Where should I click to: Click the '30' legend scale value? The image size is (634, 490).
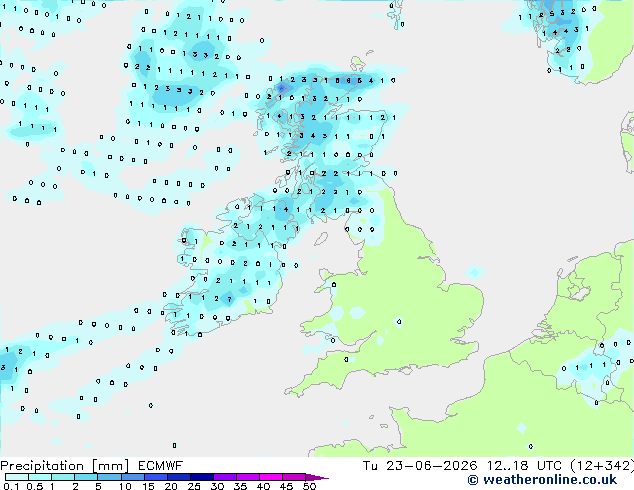point(217,486)
